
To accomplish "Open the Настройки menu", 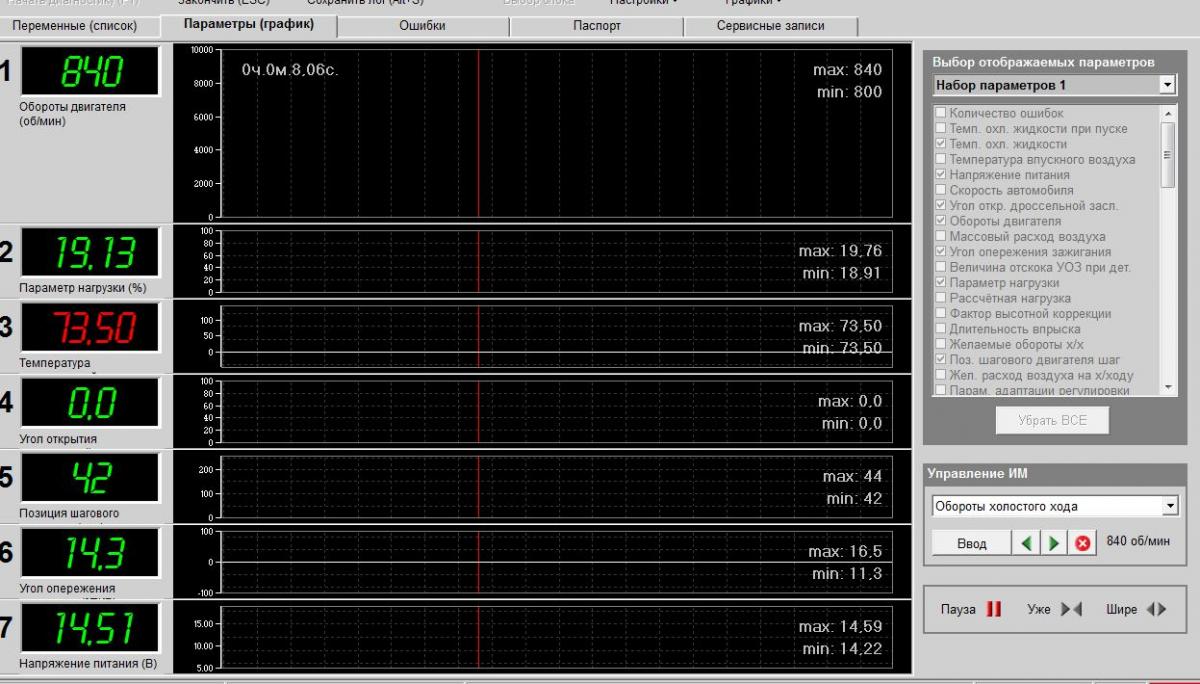I will [643, 3].
